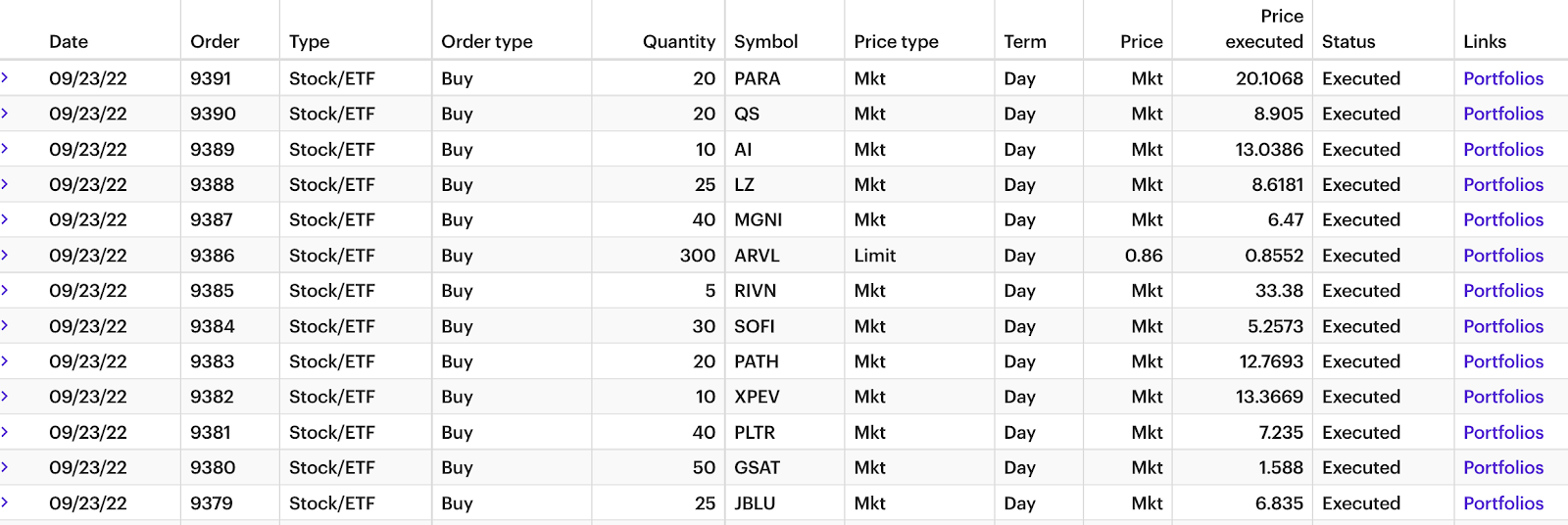Expand order 9380 GSAT row chevron
This screenshot has height=525, width=1568.
click(5, 466)
